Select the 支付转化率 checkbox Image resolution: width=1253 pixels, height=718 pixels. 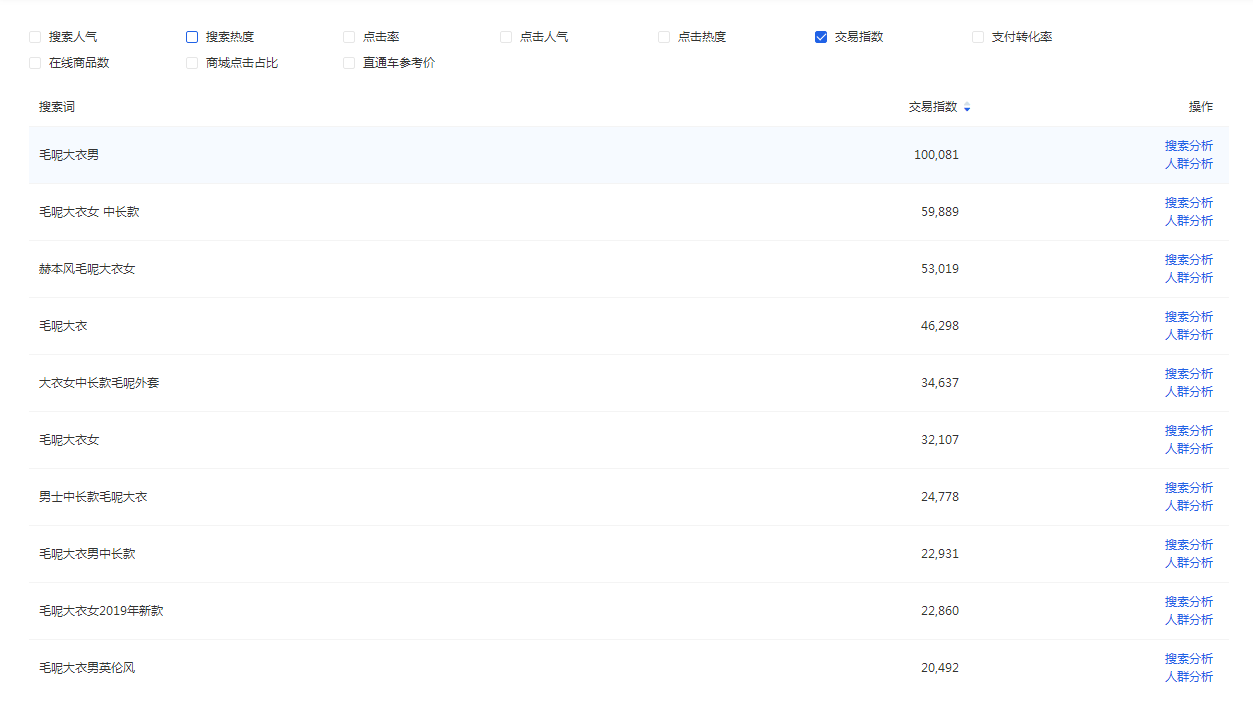978,37
